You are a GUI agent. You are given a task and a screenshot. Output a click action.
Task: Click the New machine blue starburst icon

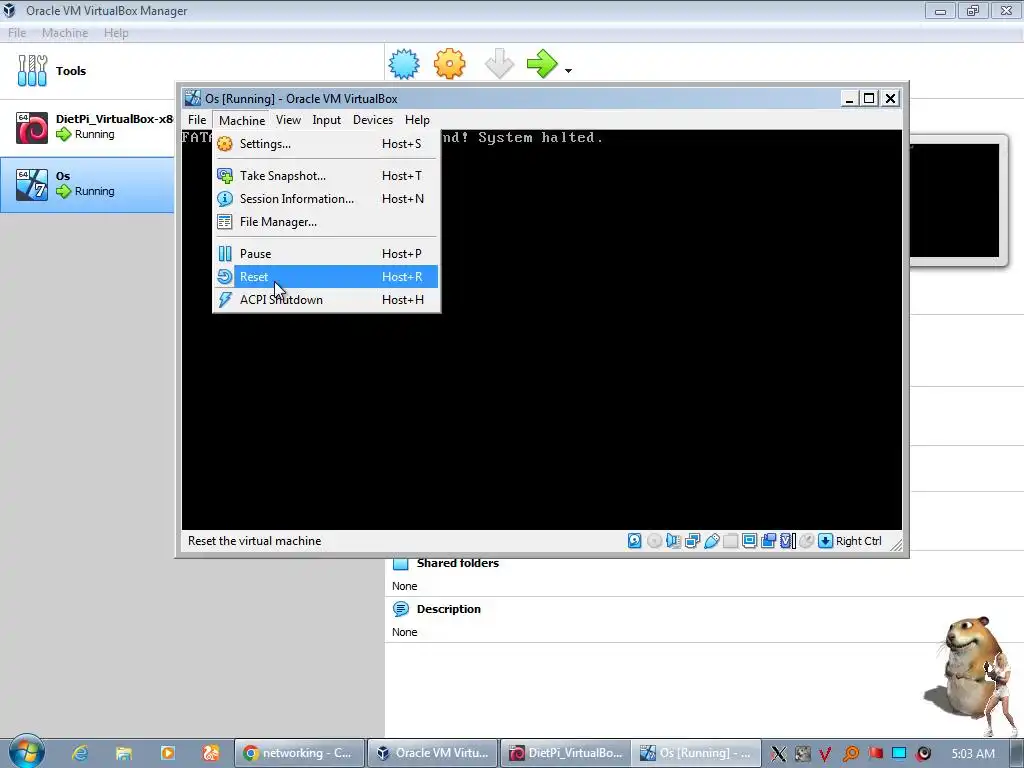click(x=404, y=64)
